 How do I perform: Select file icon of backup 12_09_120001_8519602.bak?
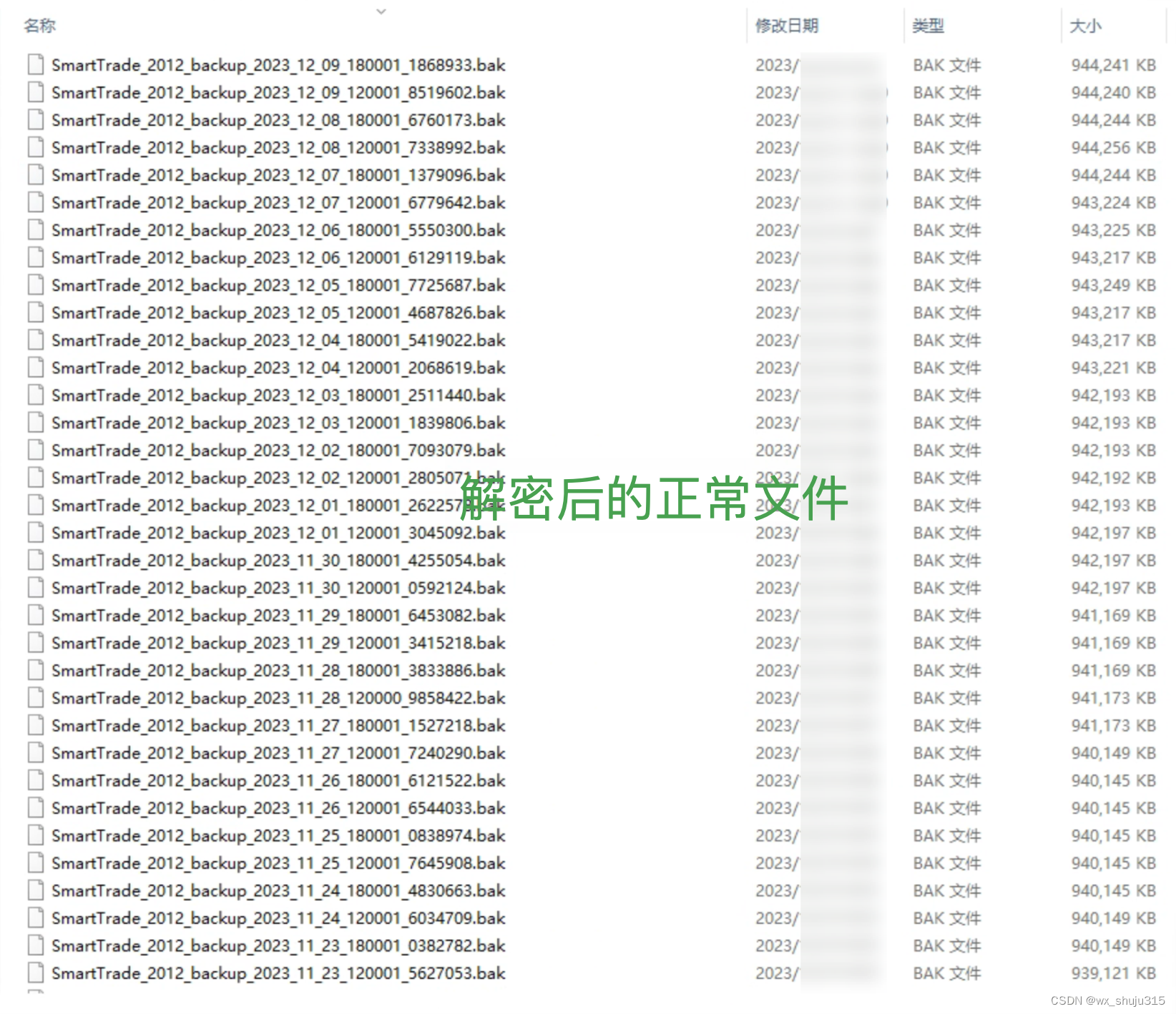[x=36, y=92]
